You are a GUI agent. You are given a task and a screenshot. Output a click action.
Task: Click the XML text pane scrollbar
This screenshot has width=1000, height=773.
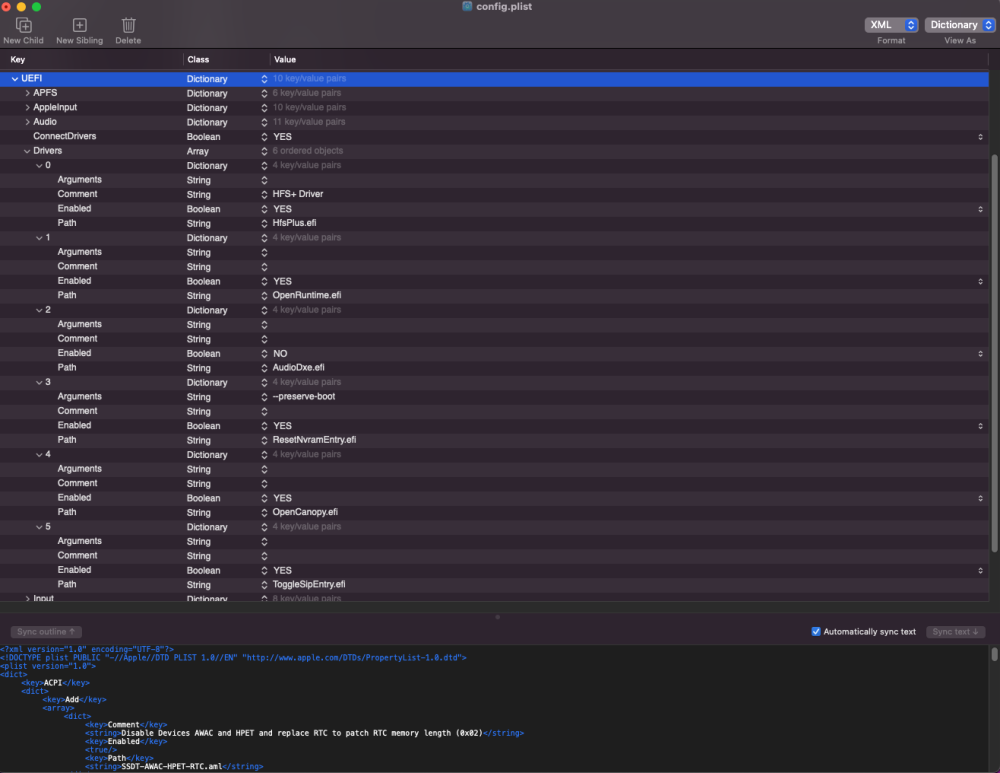[x=994, y=654]
